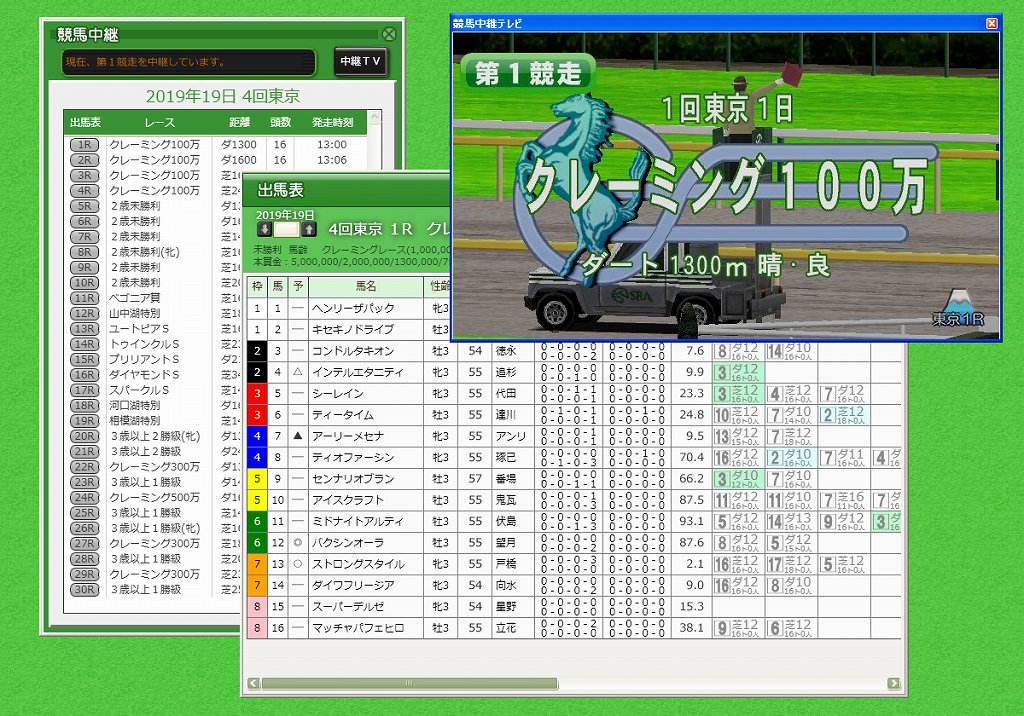Click the 発走時刻 column header in race list
The width and height of the screenshot is (1024, 716).
tap(332, 122)
